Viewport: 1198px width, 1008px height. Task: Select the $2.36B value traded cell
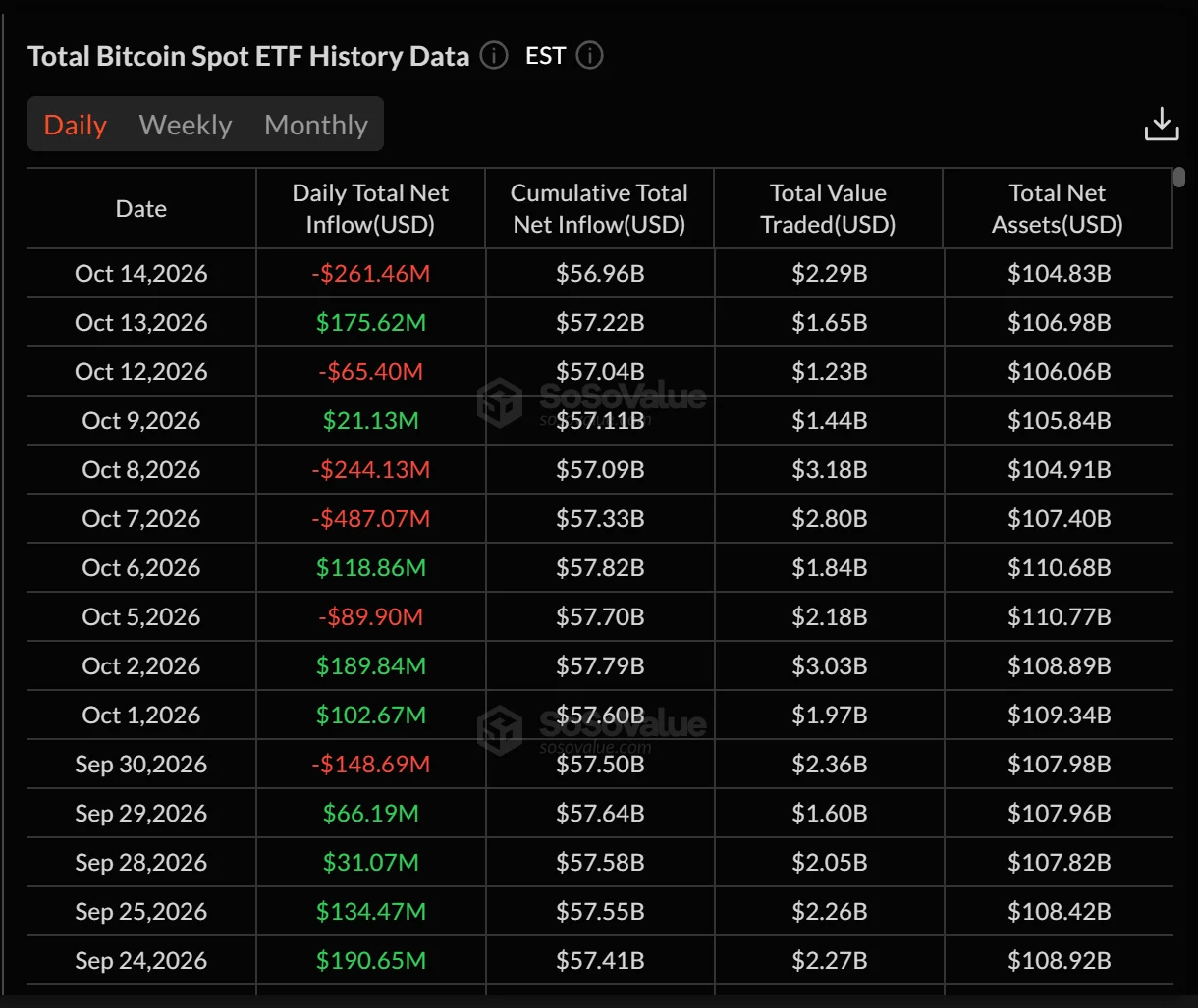coord(829,764)
